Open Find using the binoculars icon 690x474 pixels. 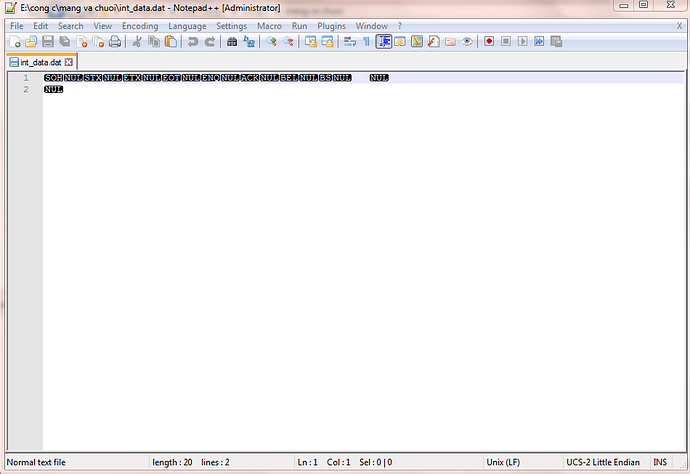point(232,42)
